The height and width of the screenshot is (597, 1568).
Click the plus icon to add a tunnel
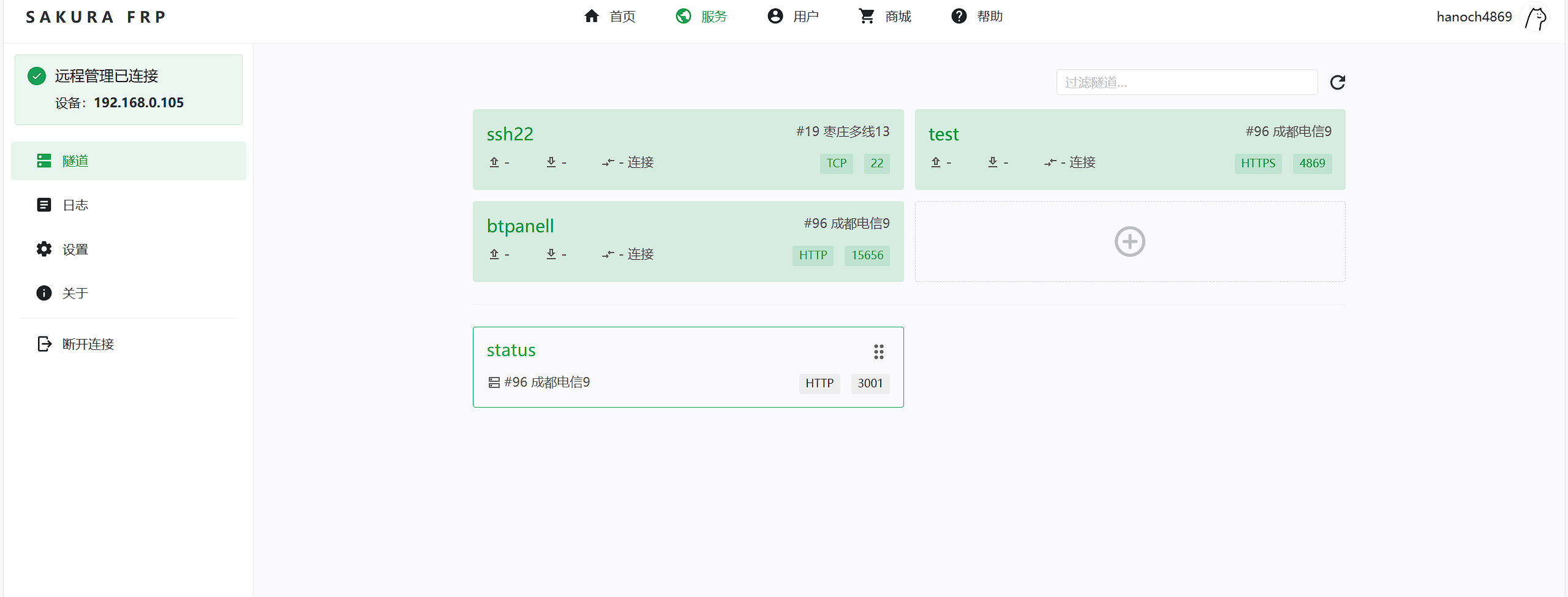point(1129,241)
